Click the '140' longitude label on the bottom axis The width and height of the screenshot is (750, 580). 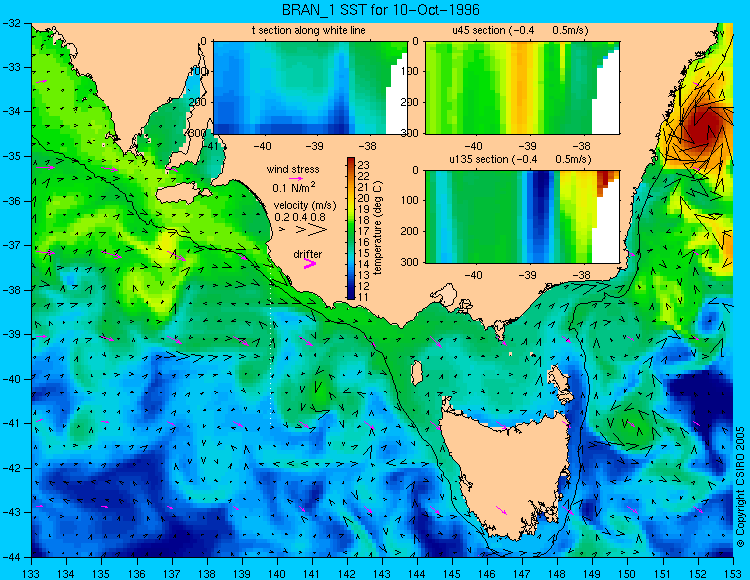277,574
